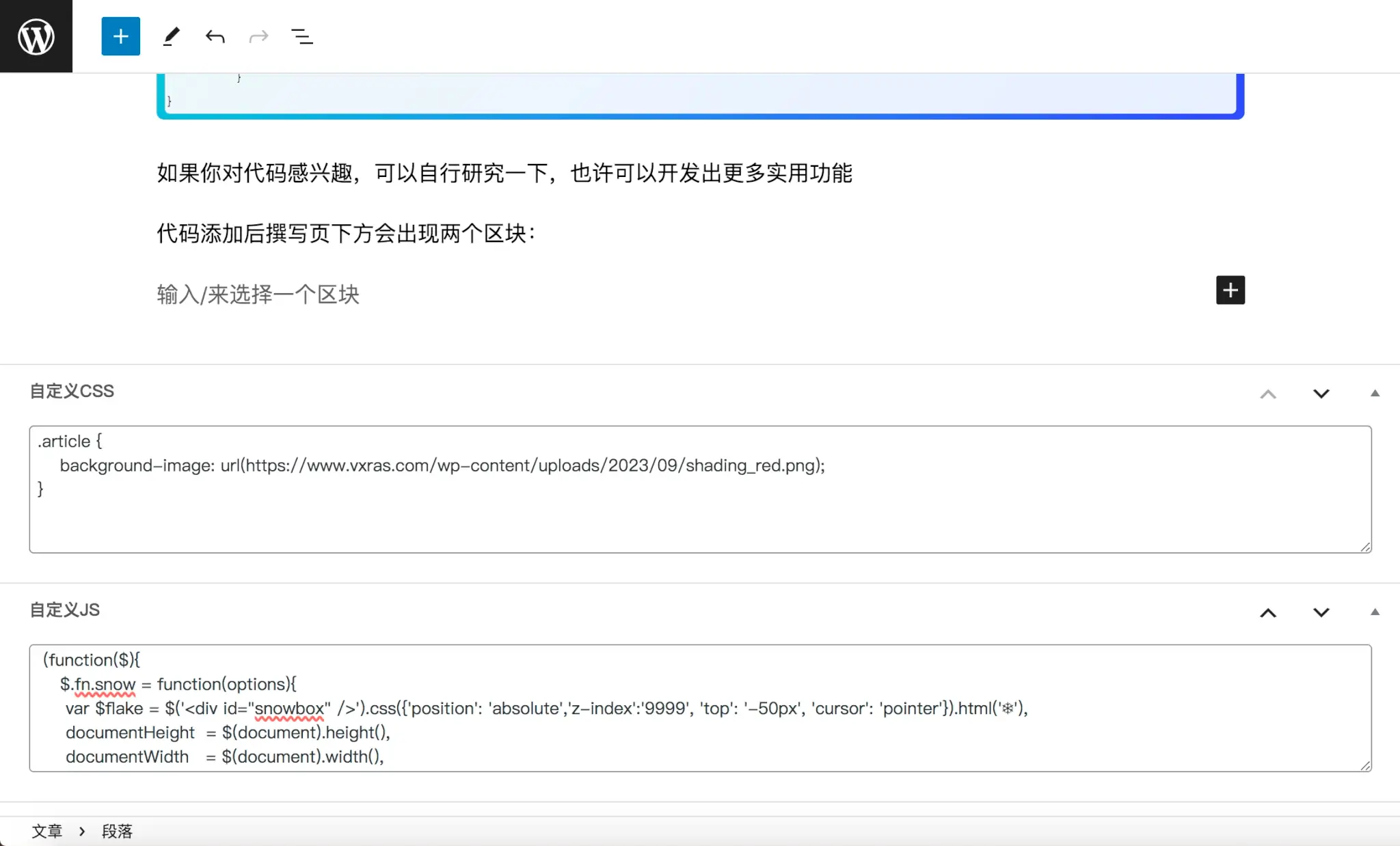The width and height of the screenshot is (1400, 846).
Task: Click the black inline block inserter
Action: tap(1230, 290)
